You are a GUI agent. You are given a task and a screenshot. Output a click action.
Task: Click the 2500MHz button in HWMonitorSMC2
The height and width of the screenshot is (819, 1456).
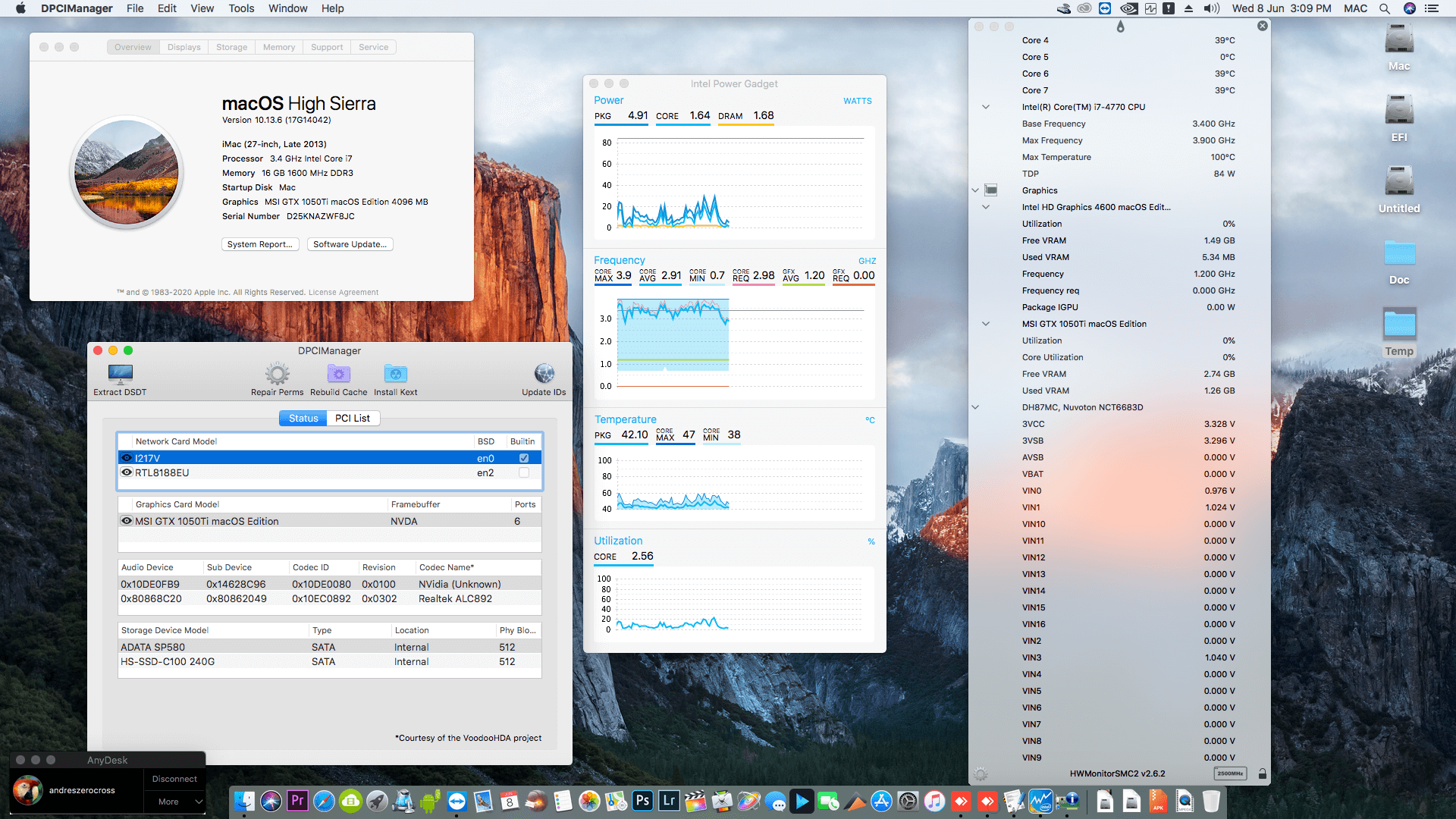pos(1230,773)
